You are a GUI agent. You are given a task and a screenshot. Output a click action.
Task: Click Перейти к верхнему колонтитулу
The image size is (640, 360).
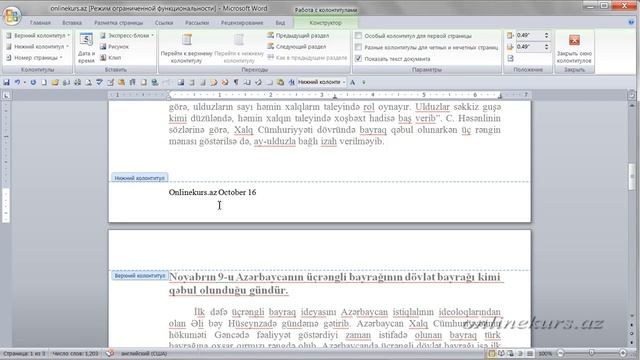click(187, 48)
